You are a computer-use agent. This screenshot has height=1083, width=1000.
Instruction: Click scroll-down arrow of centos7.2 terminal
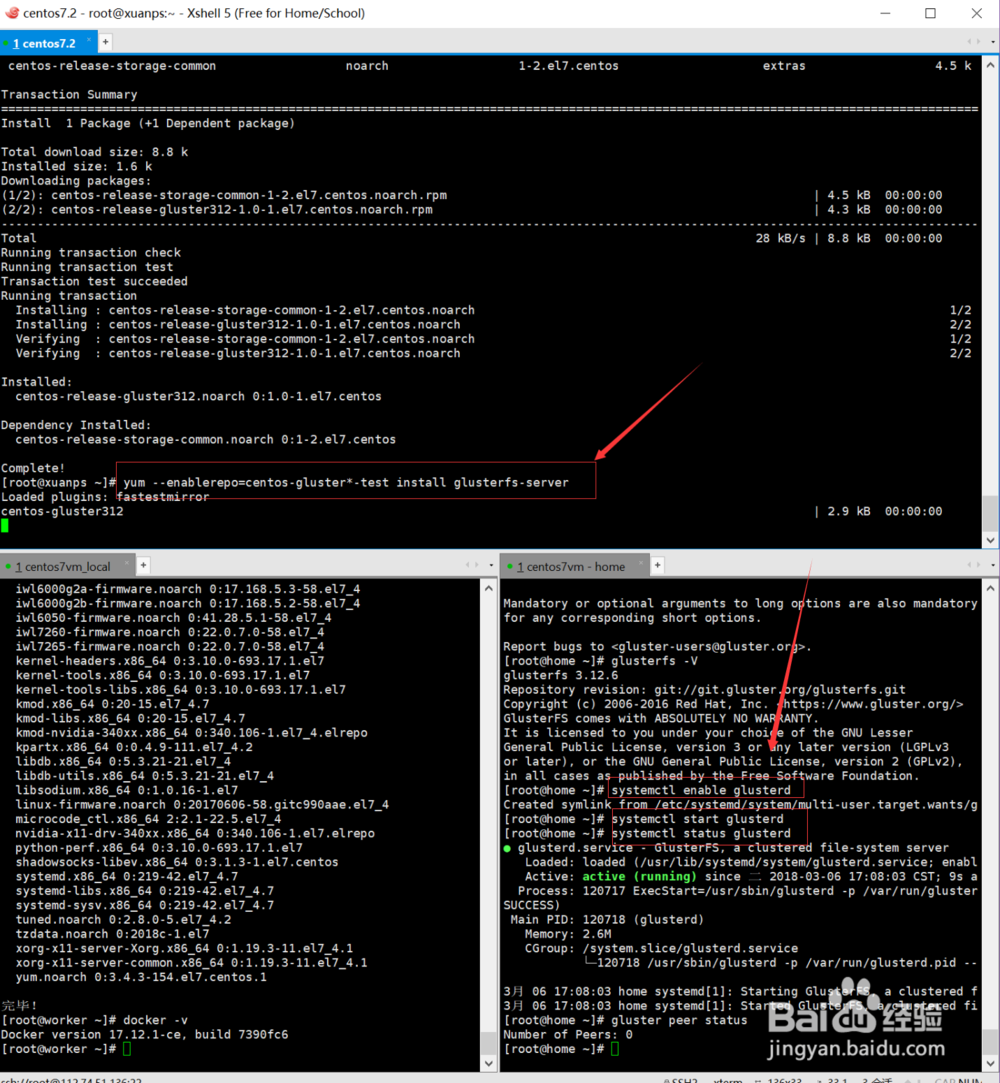pyautogui.click(x=990, y=540)
